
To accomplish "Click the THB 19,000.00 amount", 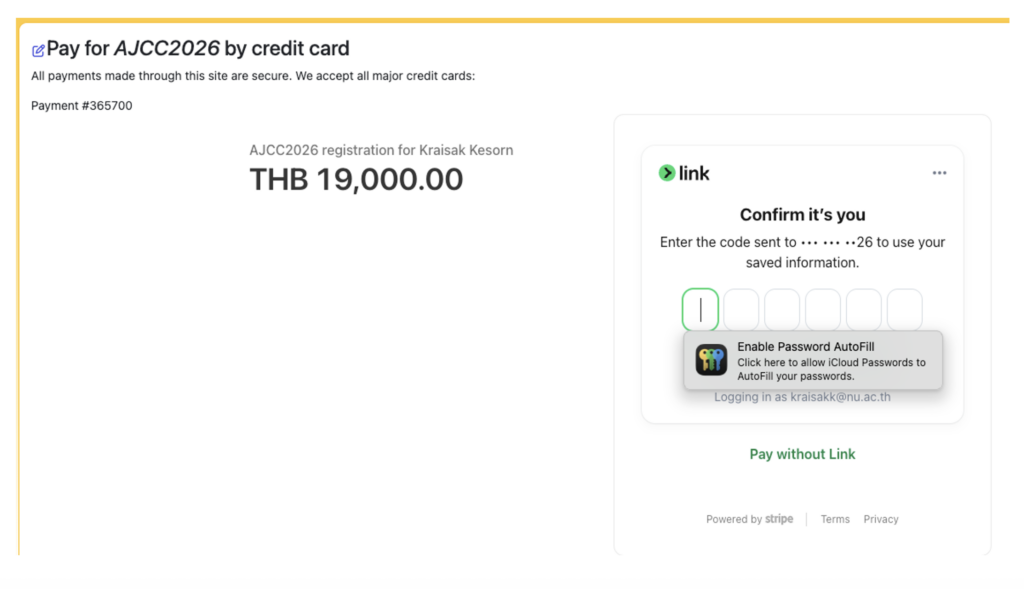I will [356, 179].
